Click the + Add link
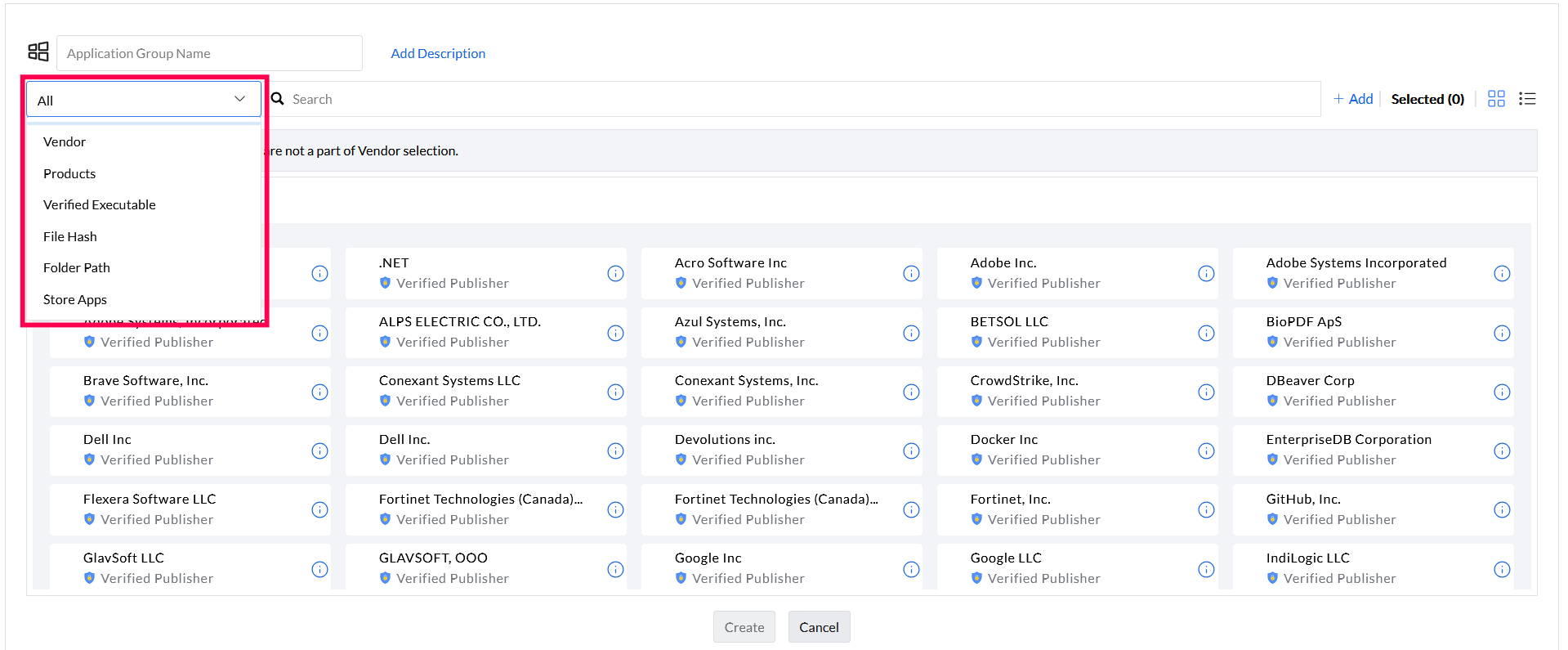This screenshot has width=1568, height=650. [1353, 99]
